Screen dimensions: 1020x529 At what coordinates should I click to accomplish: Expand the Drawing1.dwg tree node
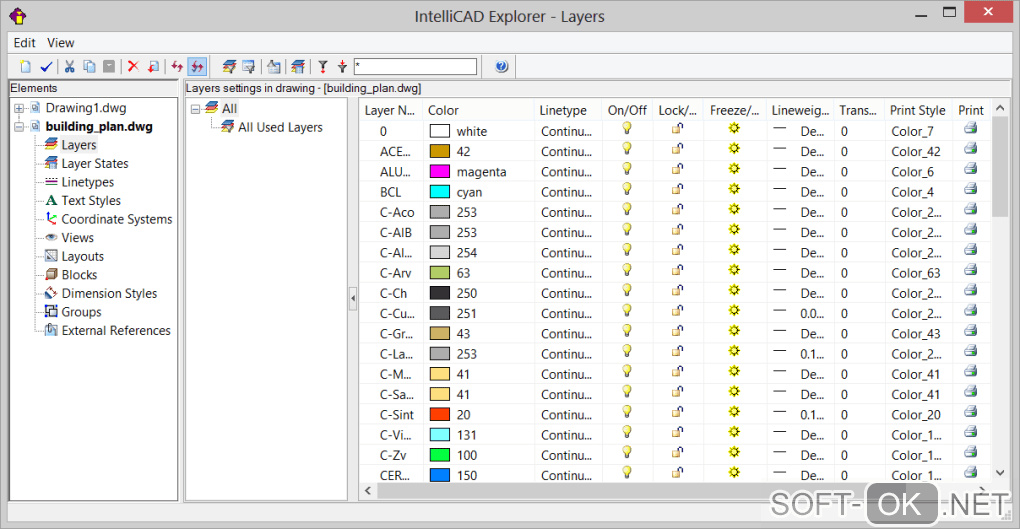click(x=19, y=108)
